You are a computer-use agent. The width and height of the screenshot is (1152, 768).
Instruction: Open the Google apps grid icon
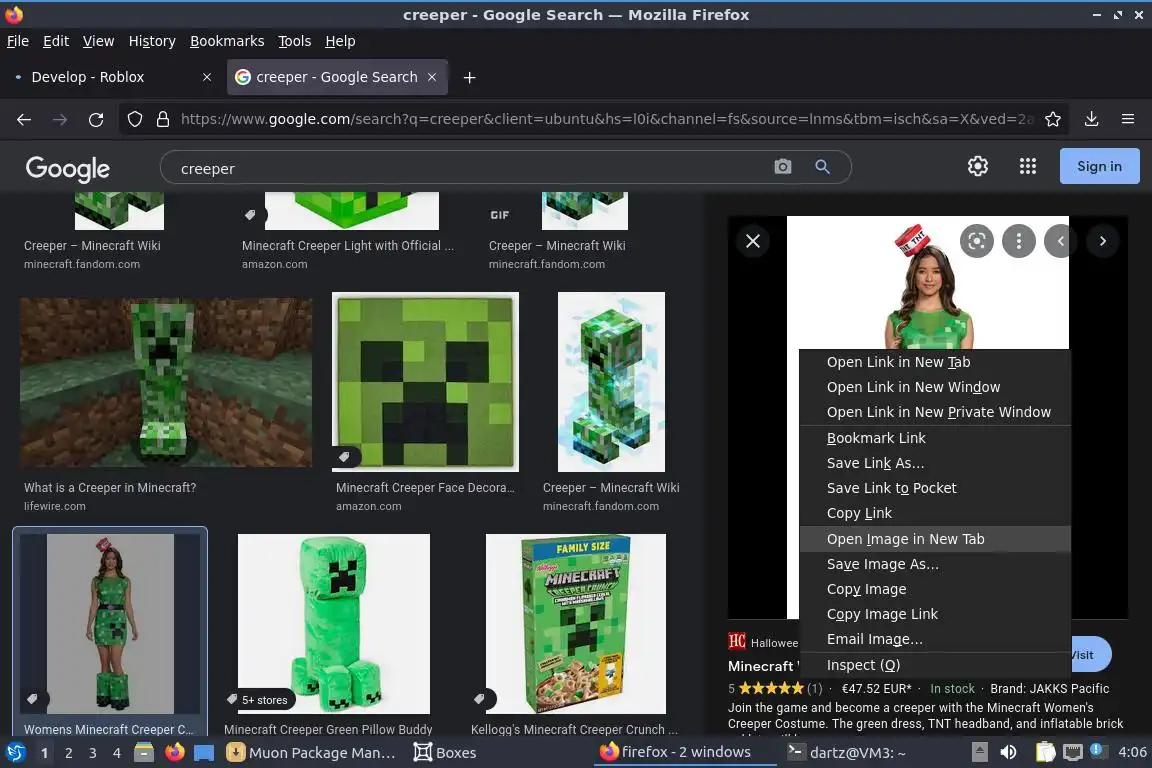pos(1028,166)
